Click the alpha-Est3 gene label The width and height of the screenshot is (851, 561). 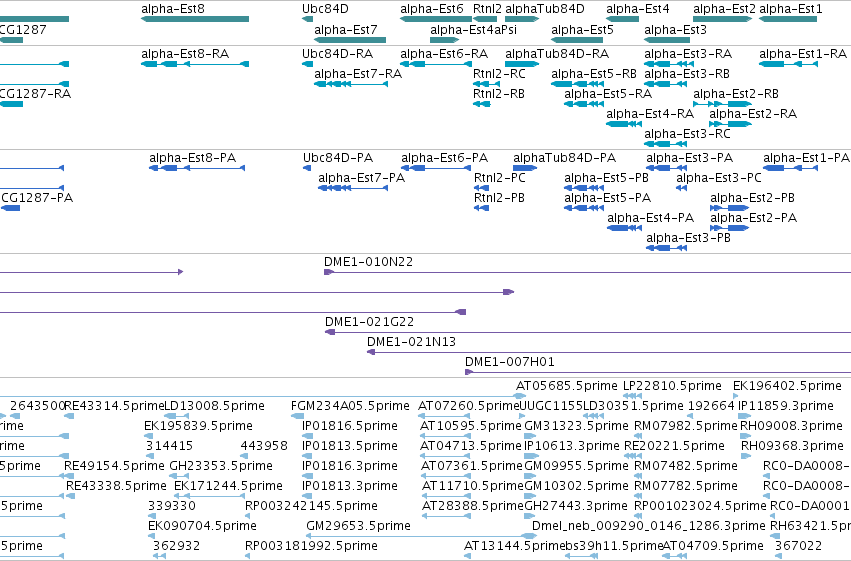(675, 29)
